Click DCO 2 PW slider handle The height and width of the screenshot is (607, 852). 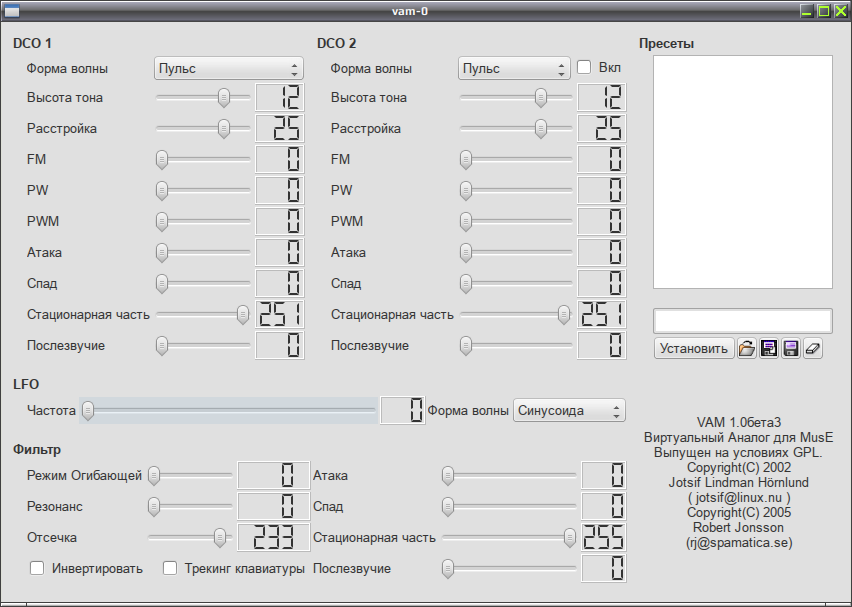(466, 191)
